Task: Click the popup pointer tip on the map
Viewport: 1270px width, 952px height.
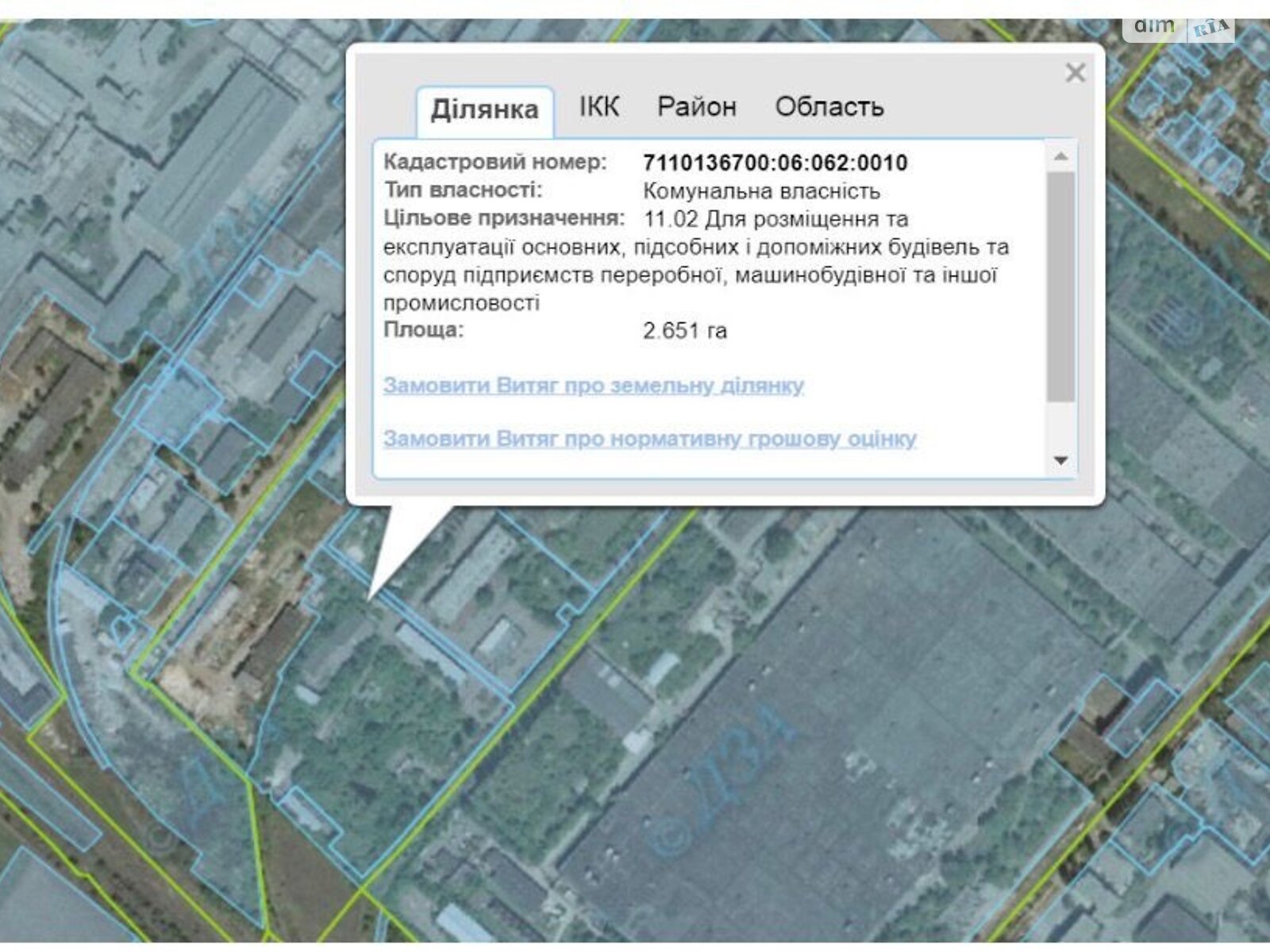Action: coord(371,595)
